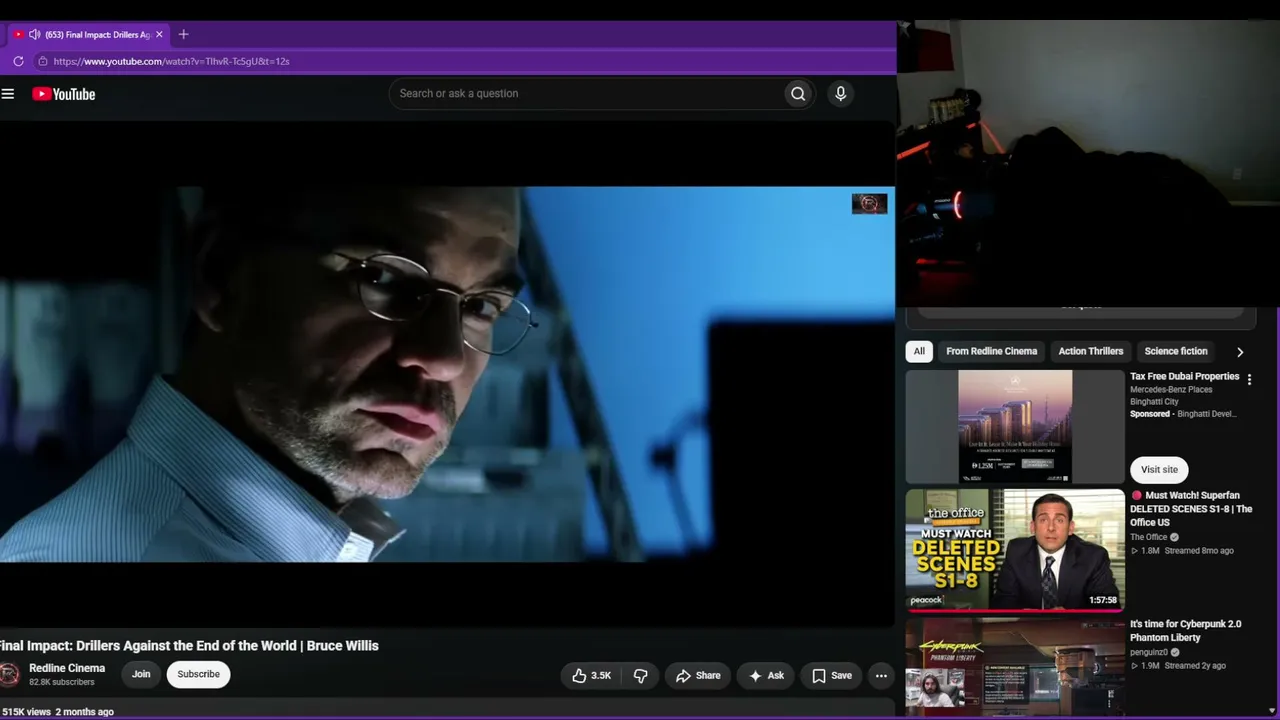Open Redline Cinema channel name link
The image size is (1280, 720).
tap(67, 668)
